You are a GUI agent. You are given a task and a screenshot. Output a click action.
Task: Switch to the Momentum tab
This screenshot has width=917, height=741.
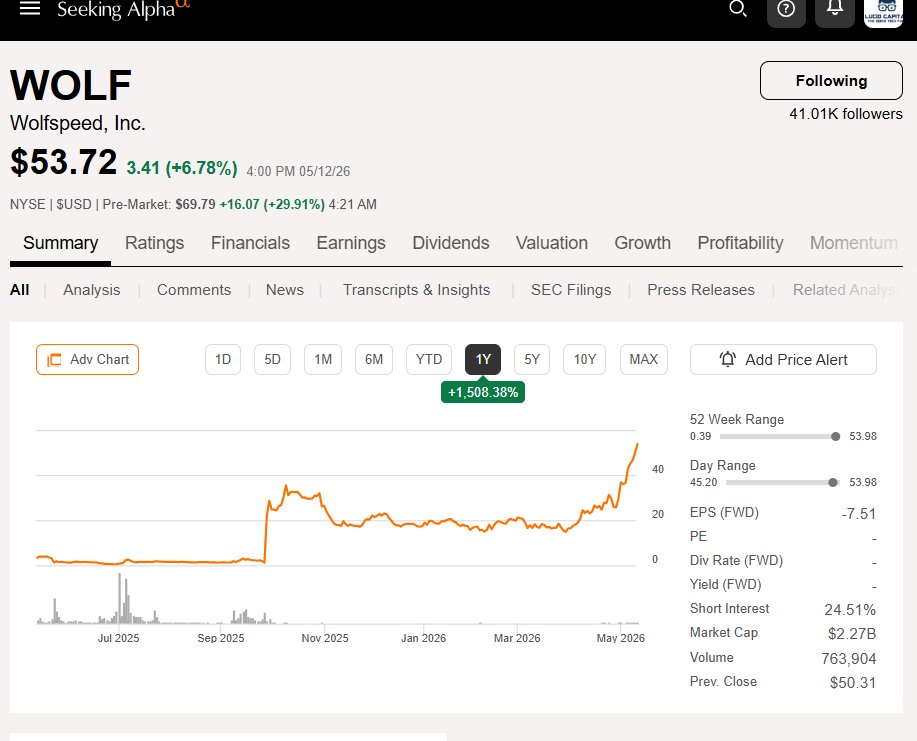(853, 243)
